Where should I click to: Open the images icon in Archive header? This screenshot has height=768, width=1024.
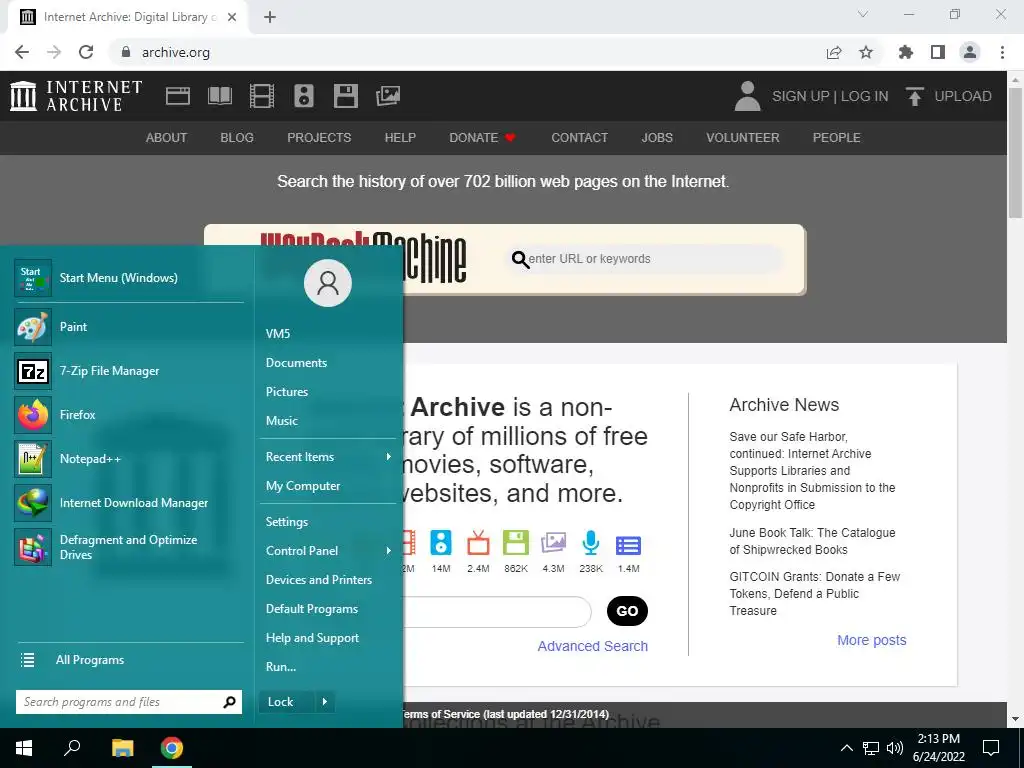point(388,96)
